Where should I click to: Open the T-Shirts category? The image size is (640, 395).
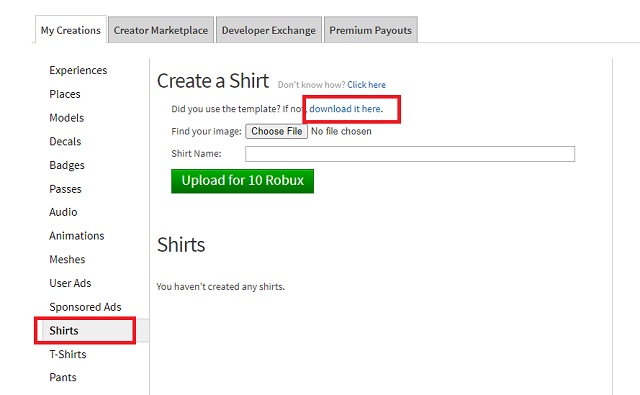(68, 354)
